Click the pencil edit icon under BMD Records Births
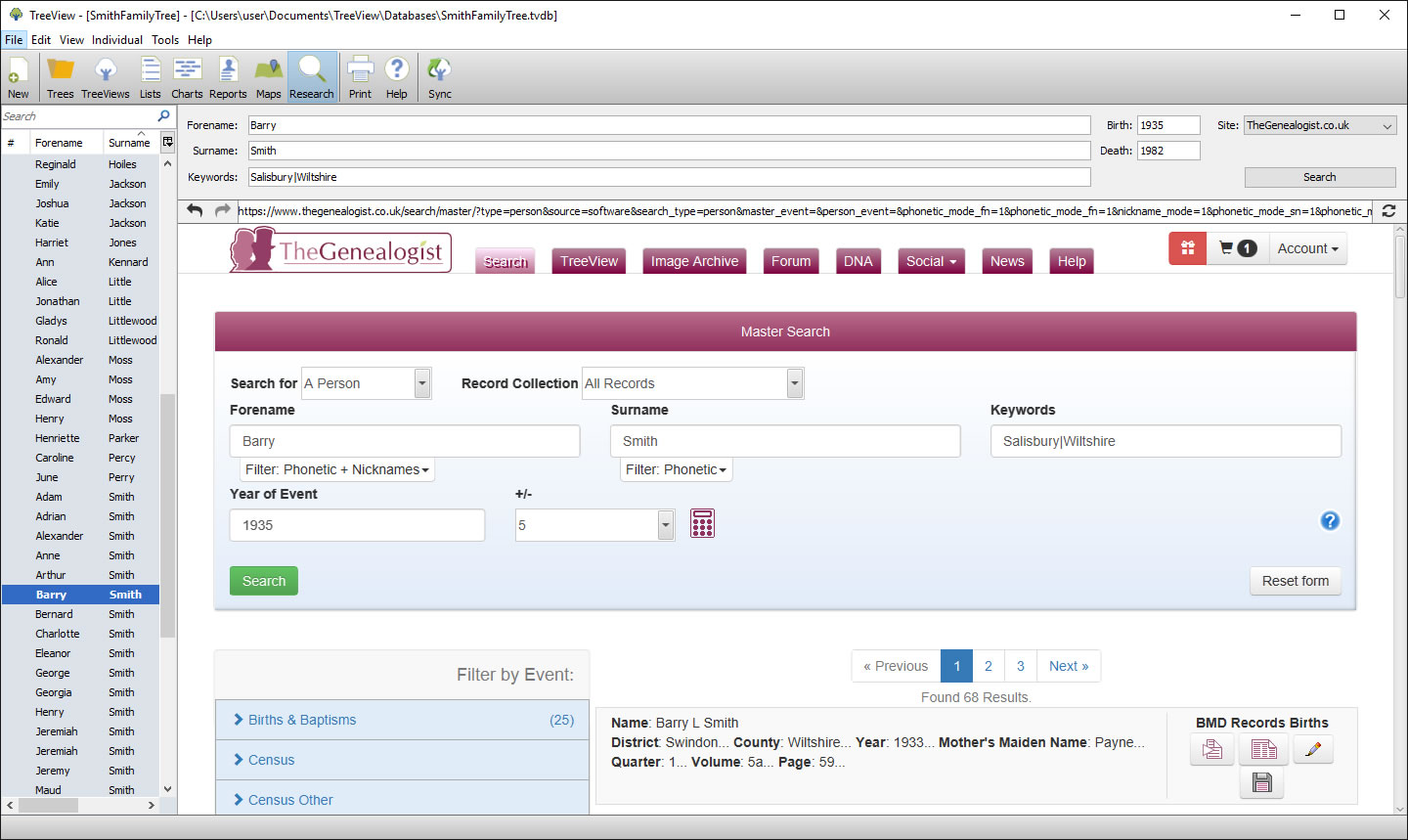Image resolution: width=1408 pixels, height=840 pixels. (1313, 750)
